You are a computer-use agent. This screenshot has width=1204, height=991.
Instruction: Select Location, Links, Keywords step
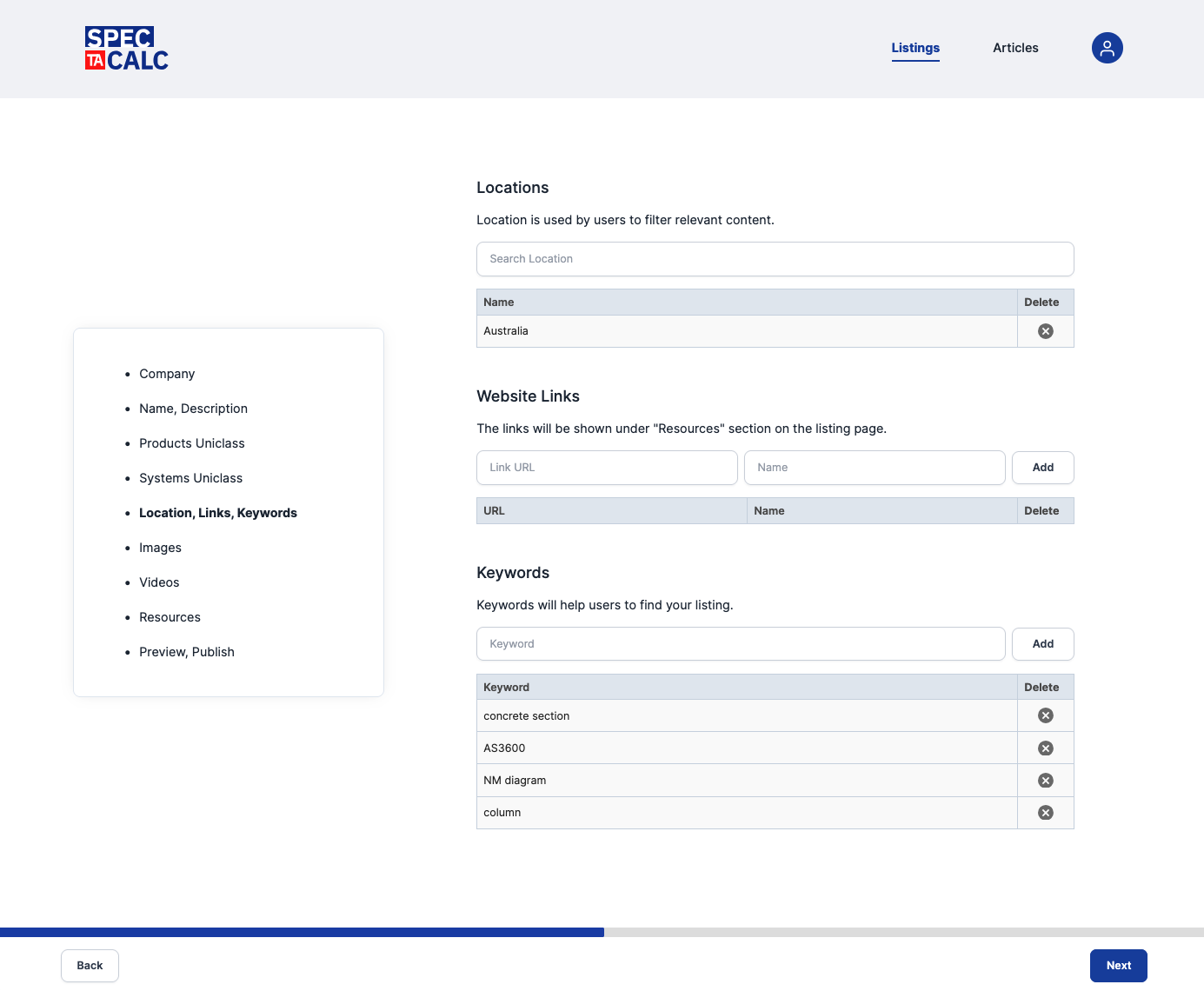[218, 513]
